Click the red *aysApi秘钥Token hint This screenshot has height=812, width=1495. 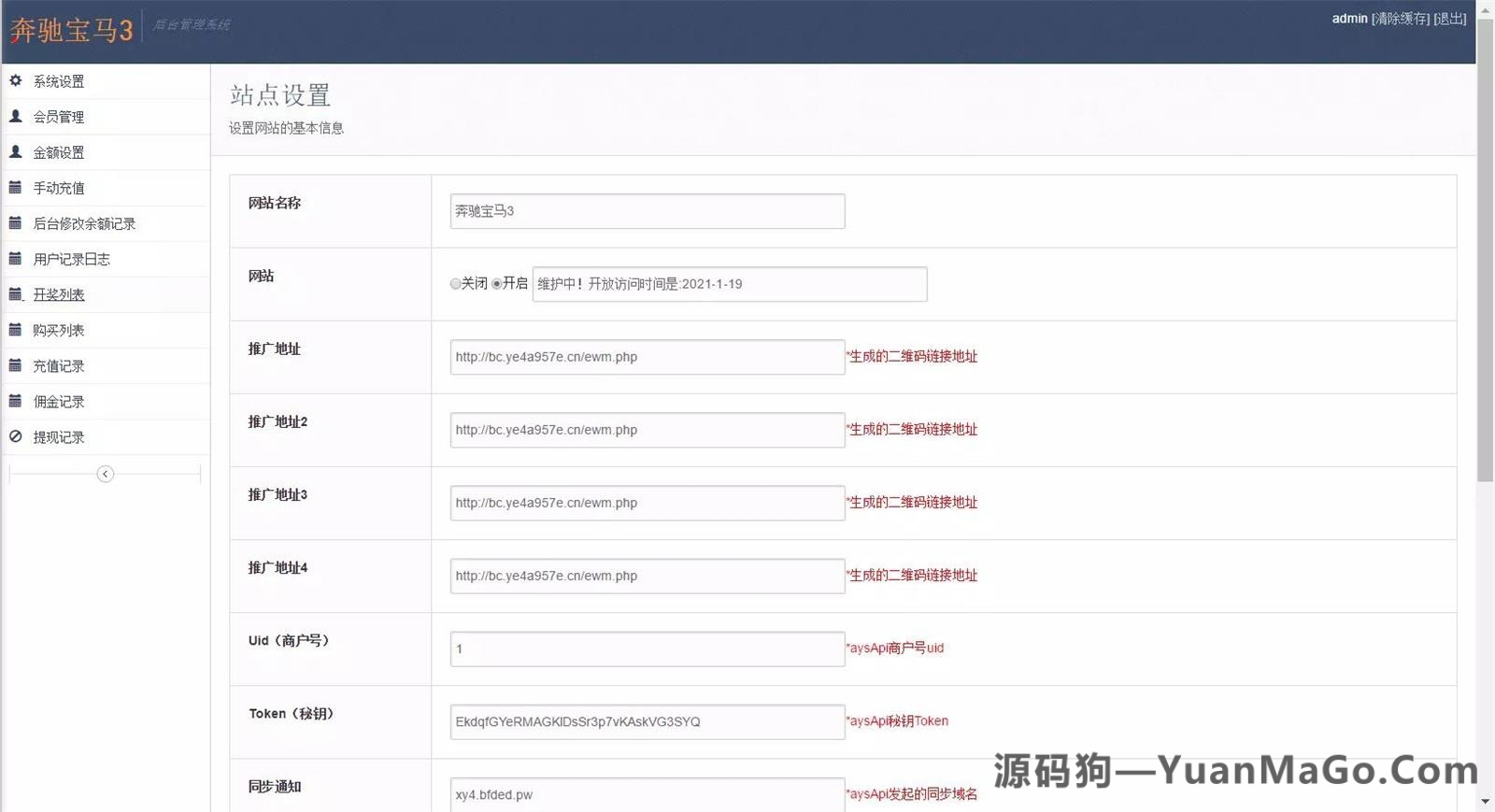click(x=897, y=720)
